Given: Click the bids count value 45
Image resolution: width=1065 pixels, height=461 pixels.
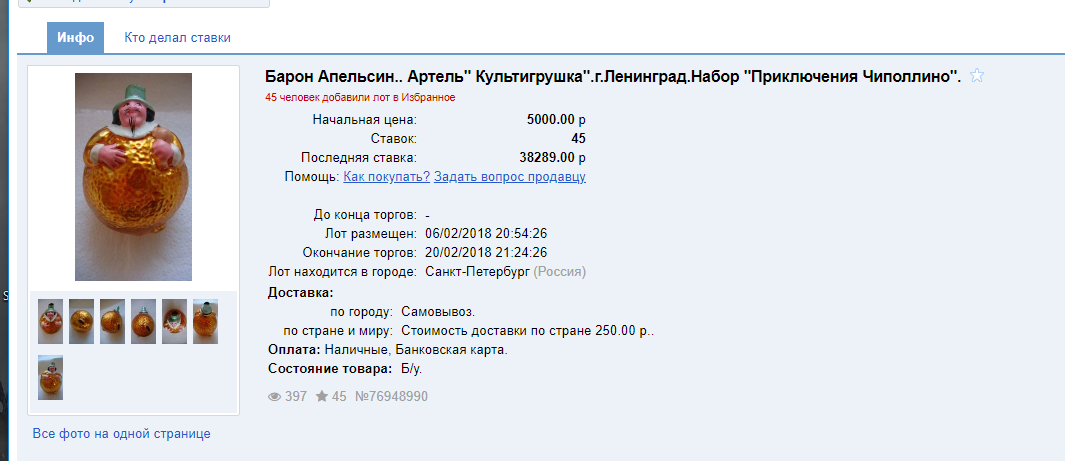Looking at the screenshot, I should tap(579, 139).
